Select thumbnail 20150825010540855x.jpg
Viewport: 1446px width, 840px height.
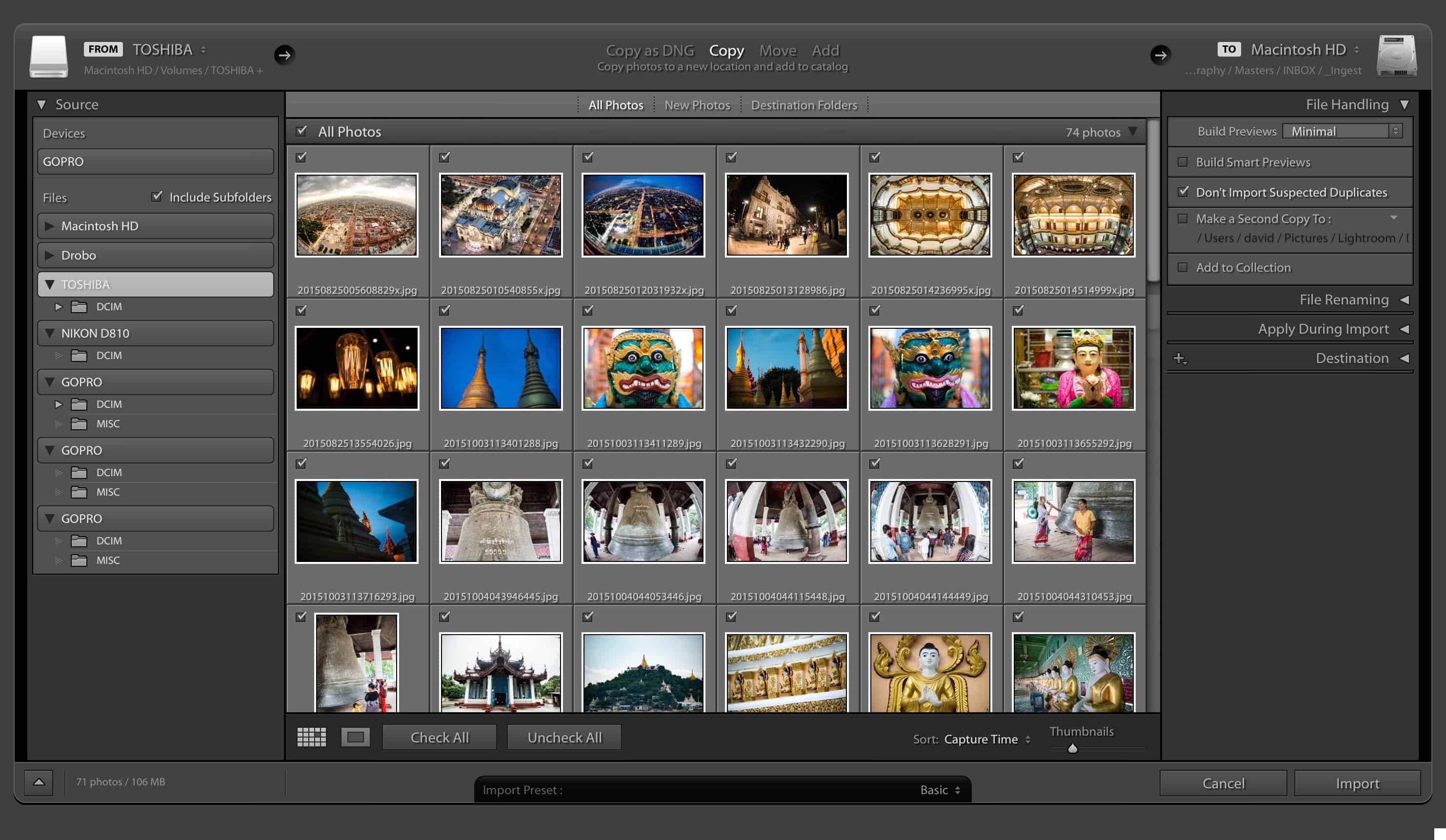coord(501,215)
